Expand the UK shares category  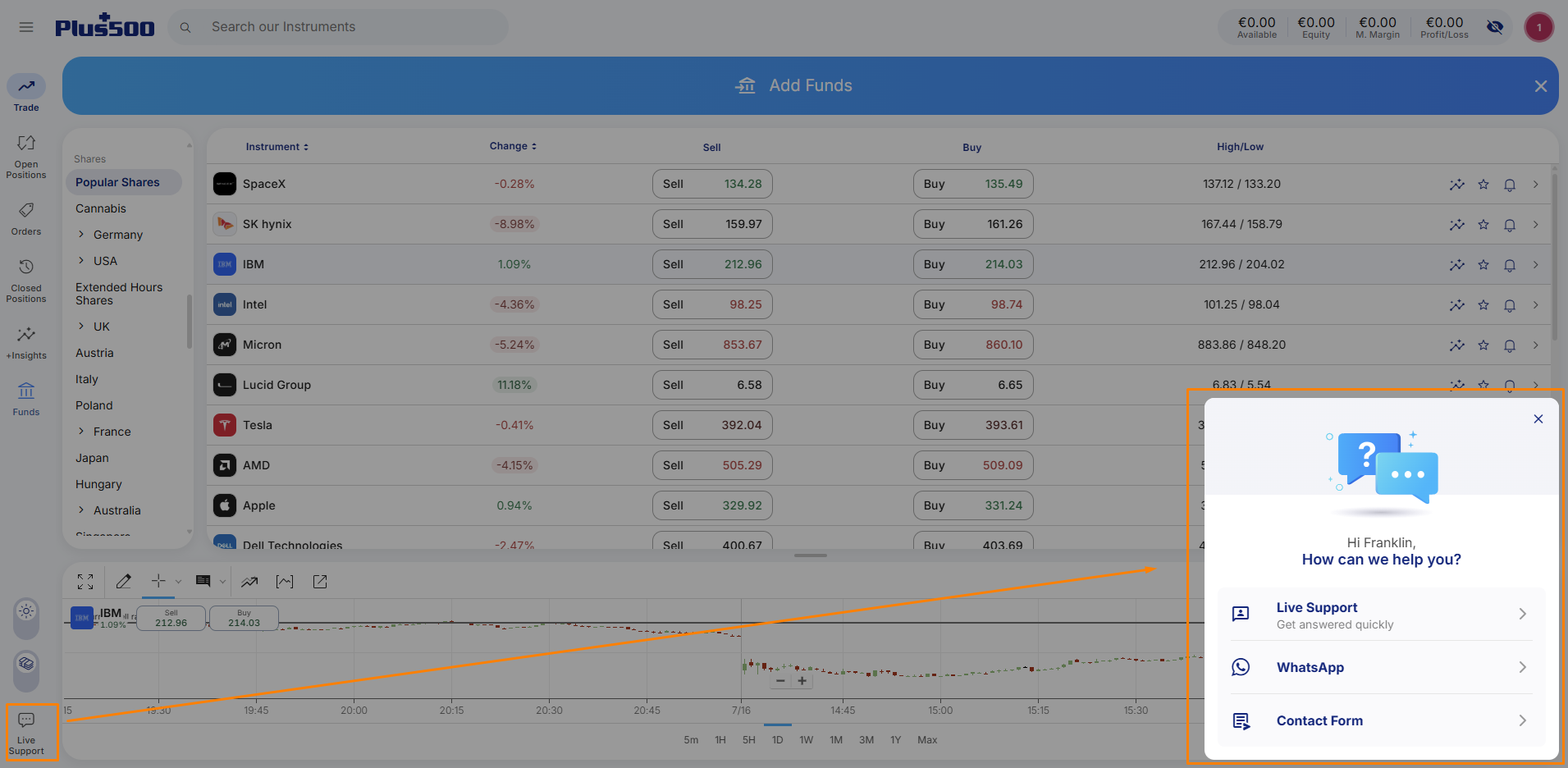81,327
